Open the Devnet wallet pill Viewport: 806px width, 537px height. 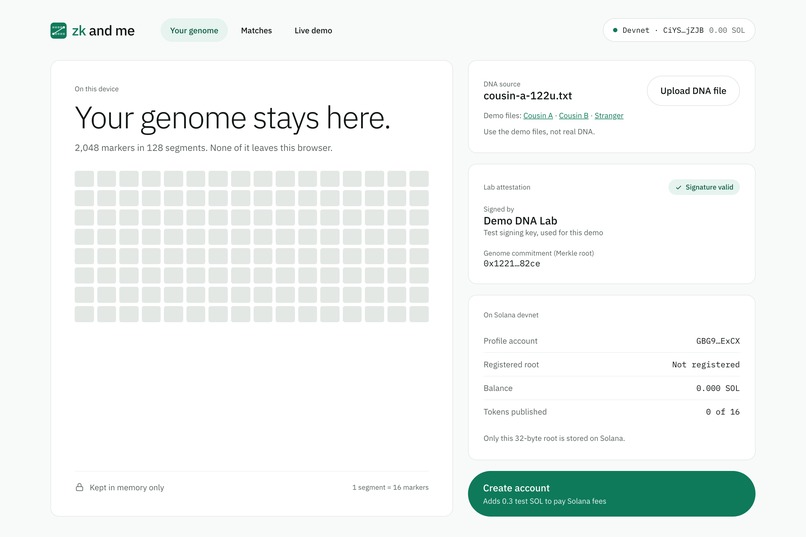point(679,30)
